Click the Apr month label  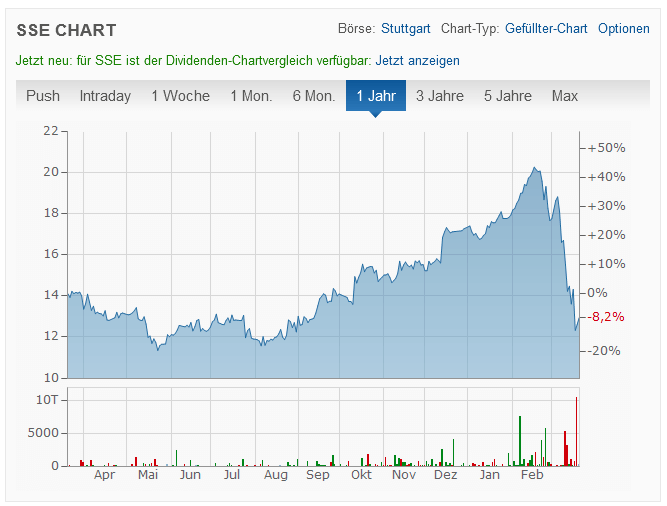click(x=104, y=475)
